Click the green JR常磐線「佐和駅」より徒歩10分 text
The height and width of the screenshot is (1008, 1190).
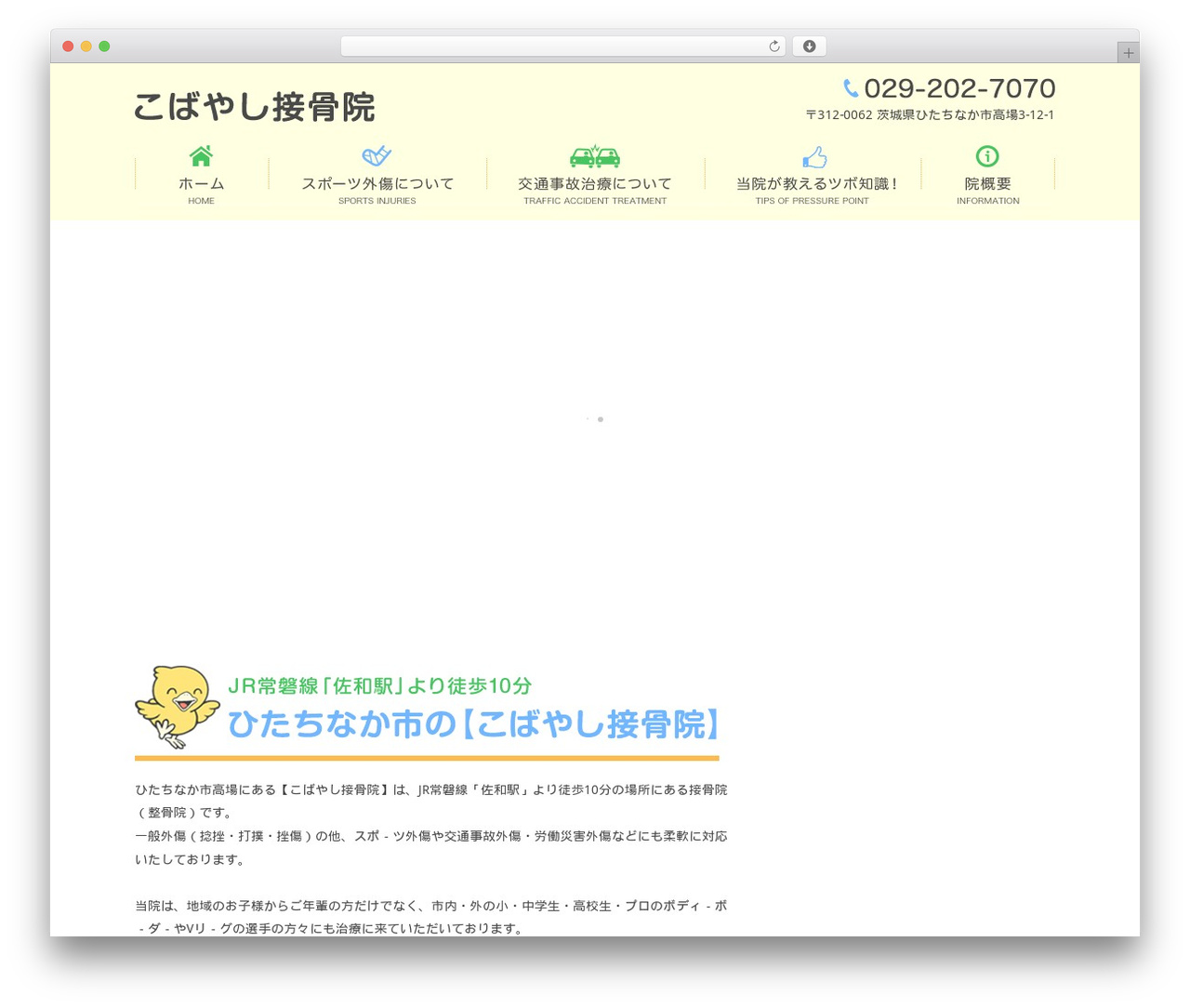point(380,686)
